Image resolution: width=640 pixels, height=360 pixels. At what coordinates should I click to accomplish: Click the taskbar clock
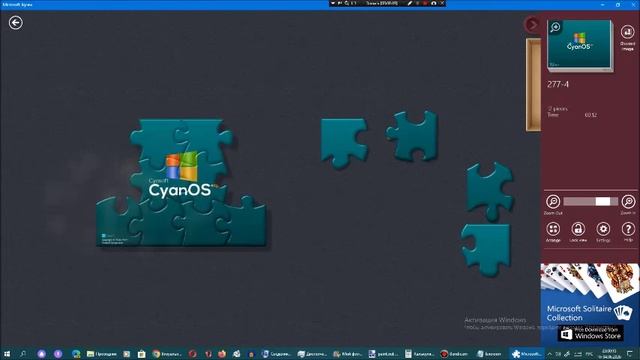(x=609, y=354)
